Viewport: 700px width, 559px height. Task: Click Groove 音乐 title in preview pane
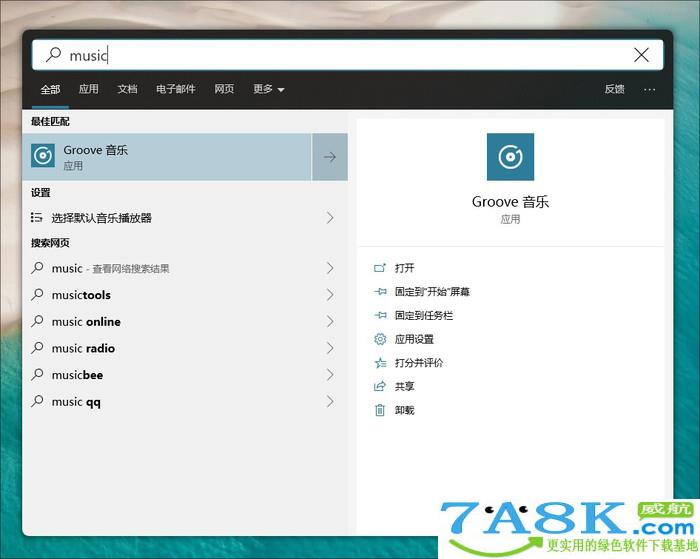(x=510, y=202)
